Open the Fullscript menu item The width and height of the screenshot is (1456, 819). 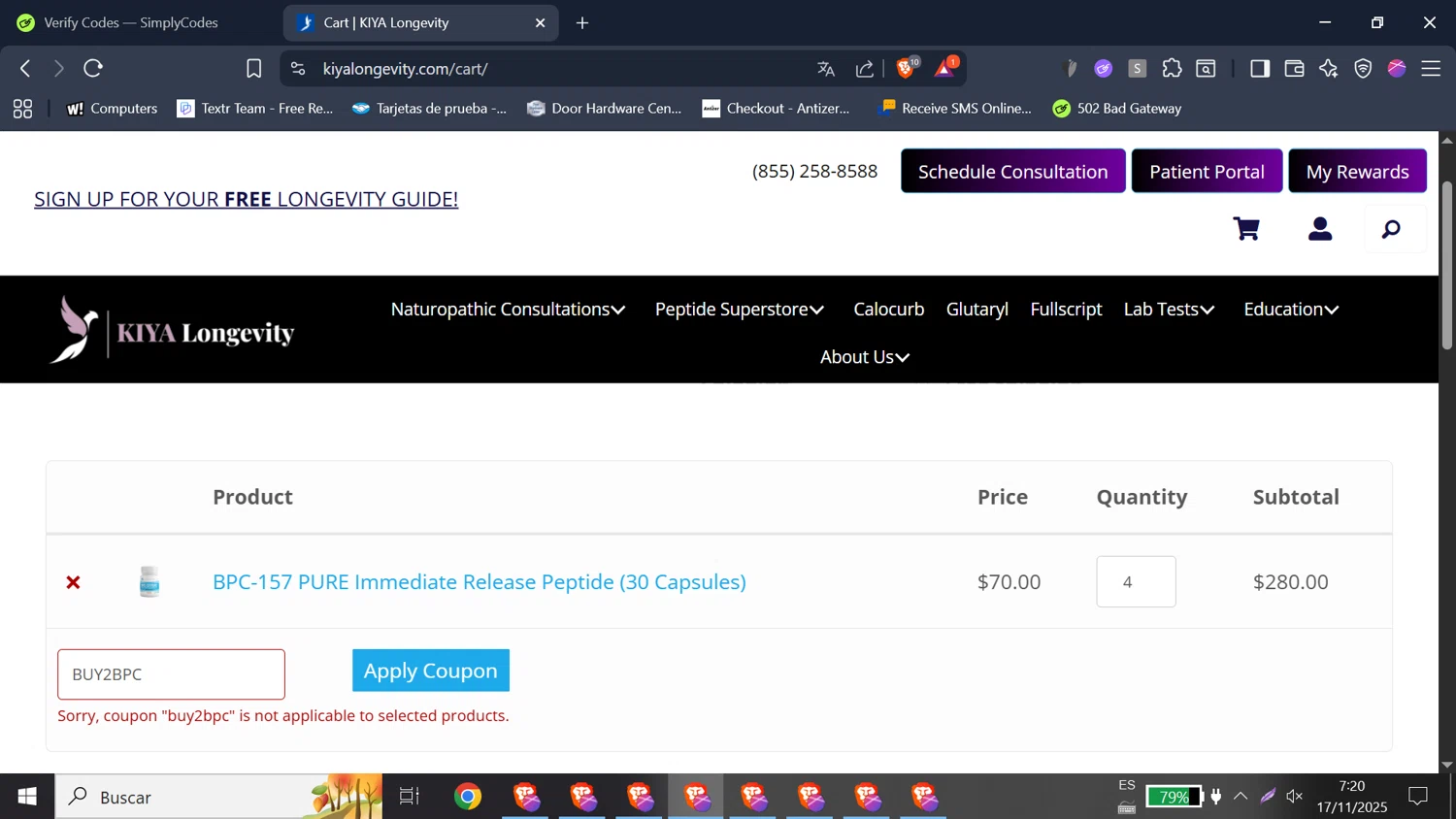1066,310
